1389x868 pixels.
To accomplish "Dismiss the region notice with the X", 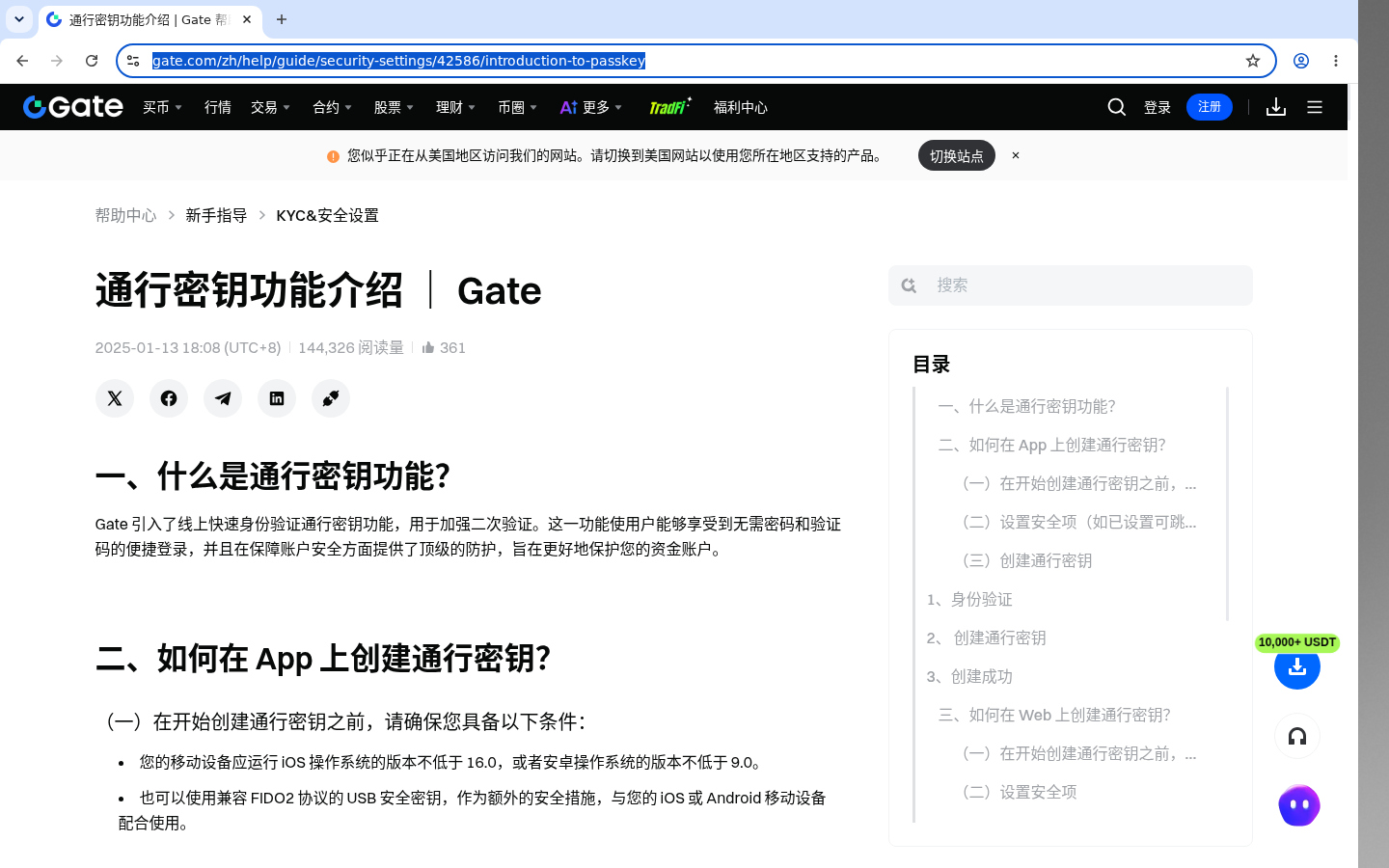I will [x=1016, y=155].
